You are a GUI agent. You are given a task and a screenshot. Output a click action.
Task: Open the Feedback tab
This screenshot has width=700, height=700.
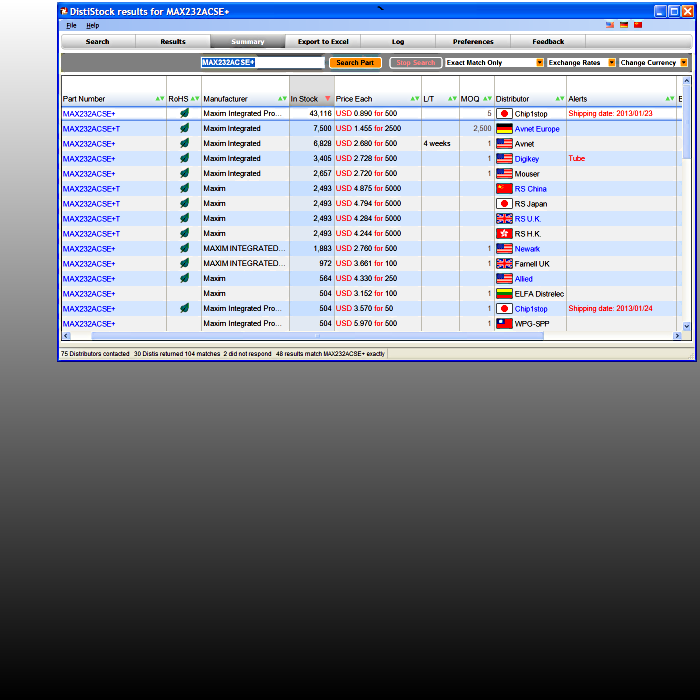pos(548,42)
